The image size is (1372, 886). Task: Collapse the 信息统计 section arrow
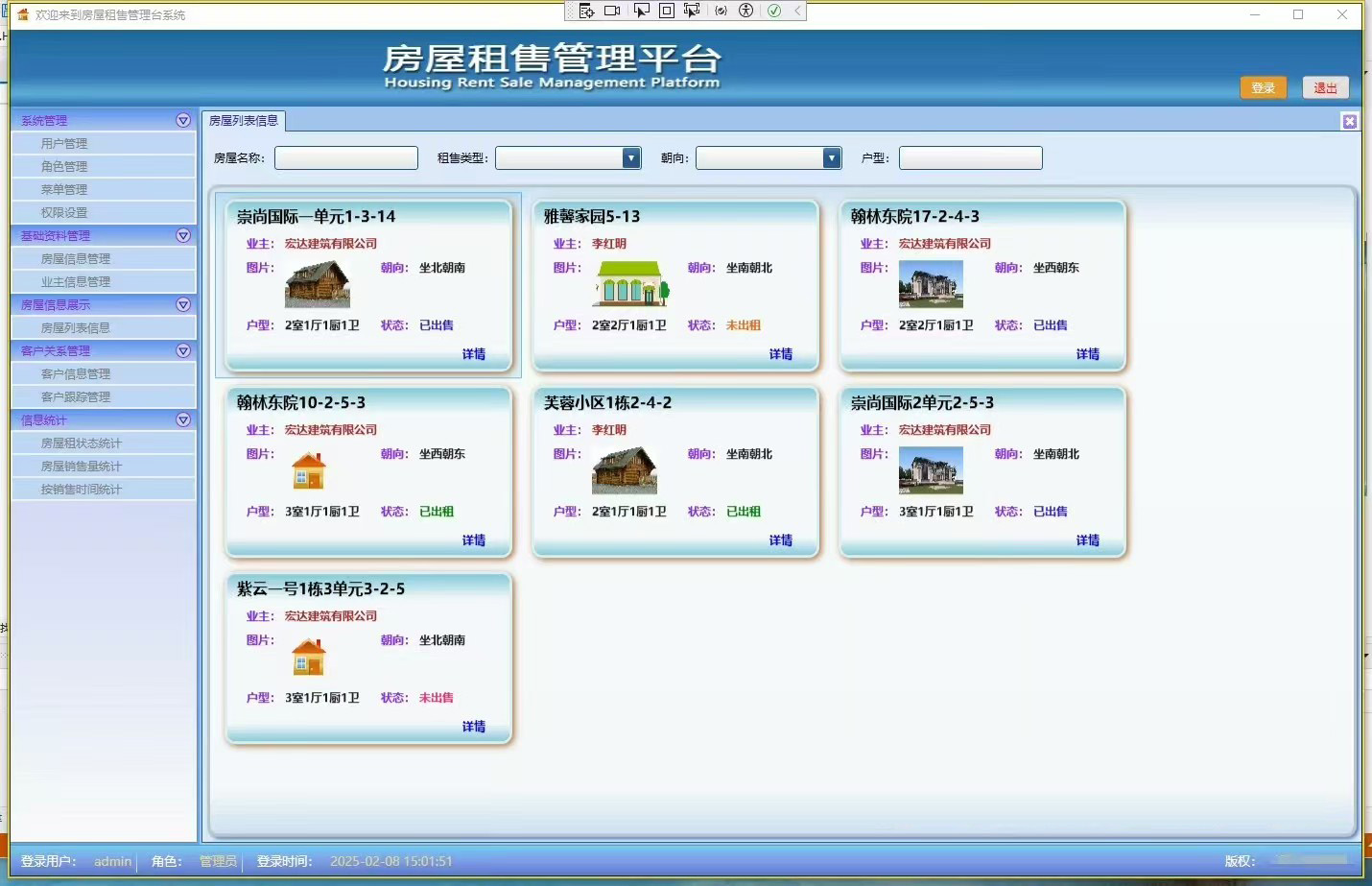click(x=183, y=420)
